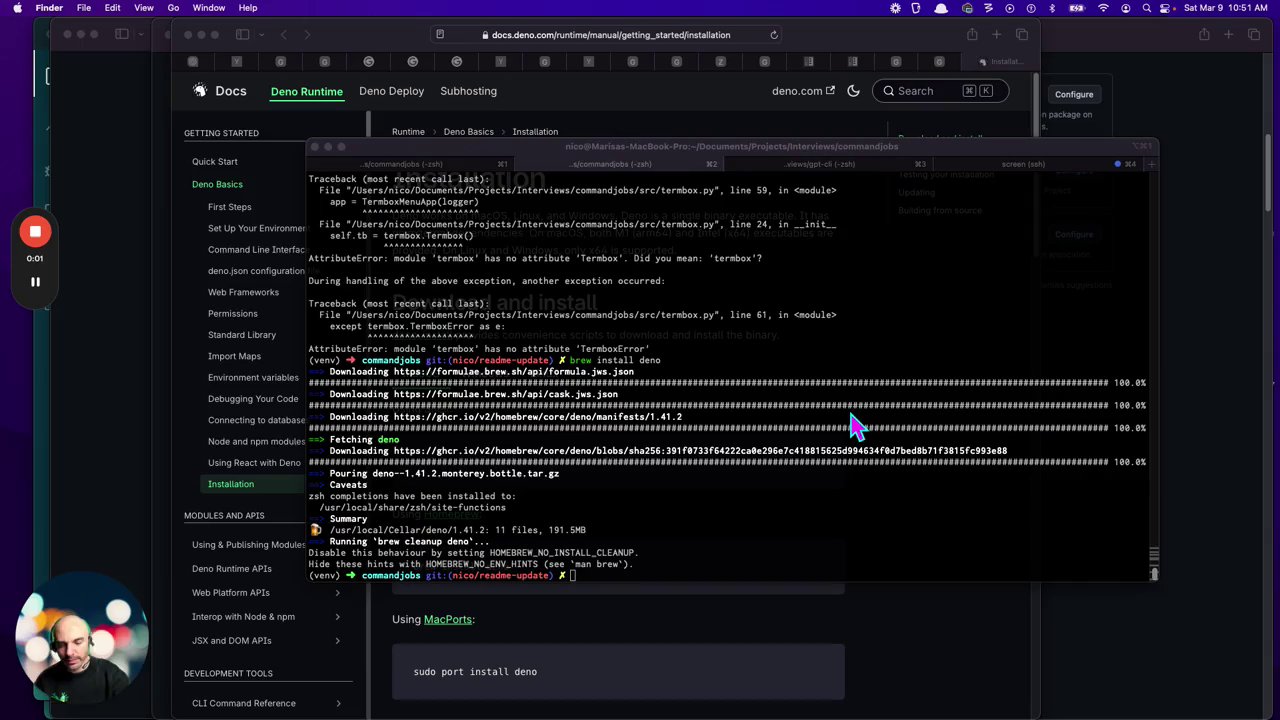Toggle the Safari sidebar button
Image resolution: width=1280 pixels, height=720 pixels.
[242, 35]
